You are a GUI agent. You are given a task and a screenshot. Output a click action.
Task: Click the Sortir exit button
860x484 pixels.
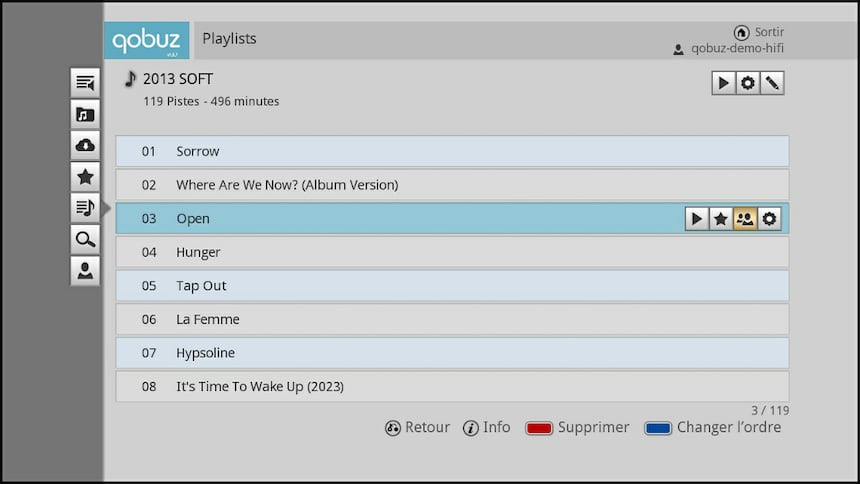point(760,32)
